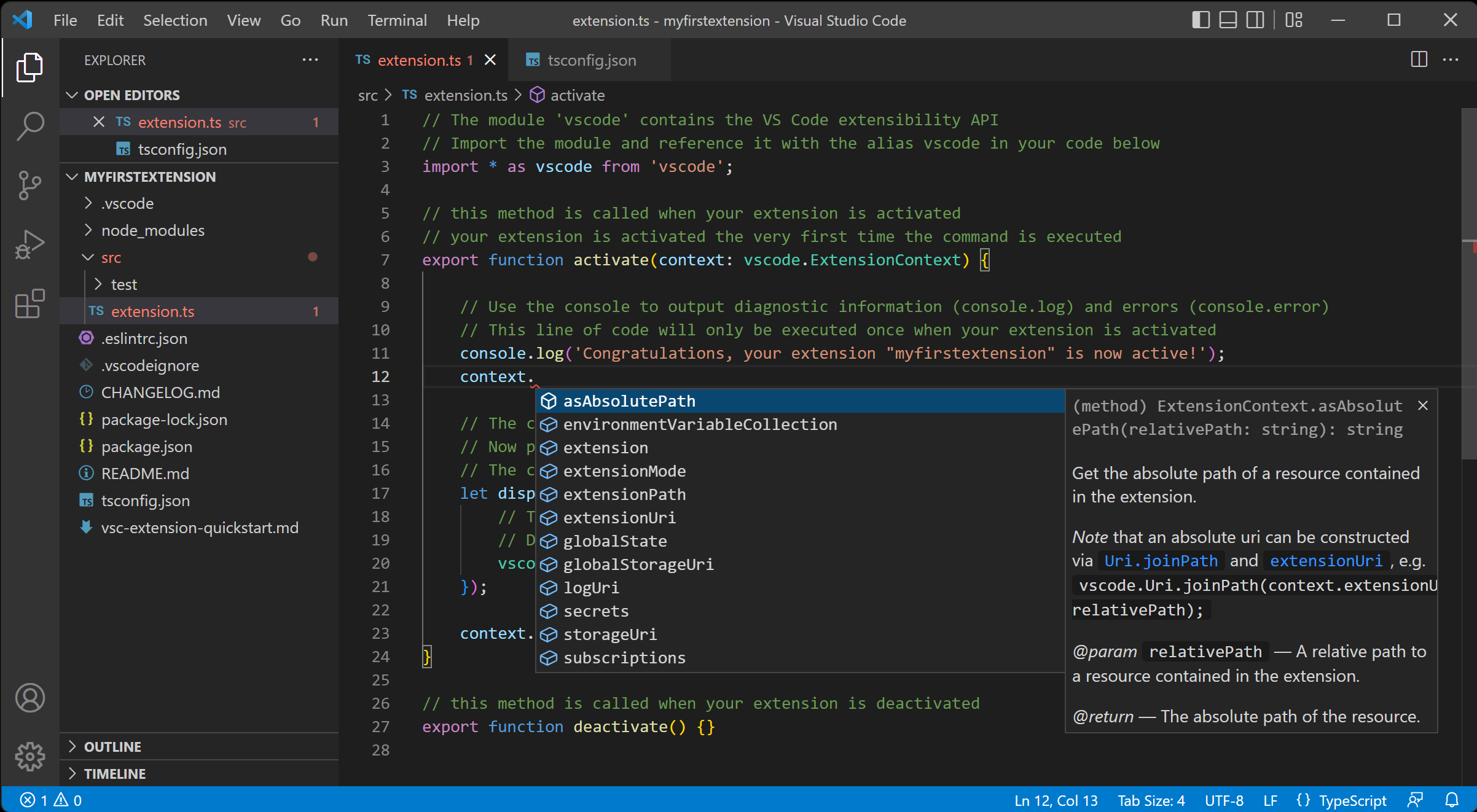
Task: Select globalState from autocomplete dropdown
Action: coord(615,541)
